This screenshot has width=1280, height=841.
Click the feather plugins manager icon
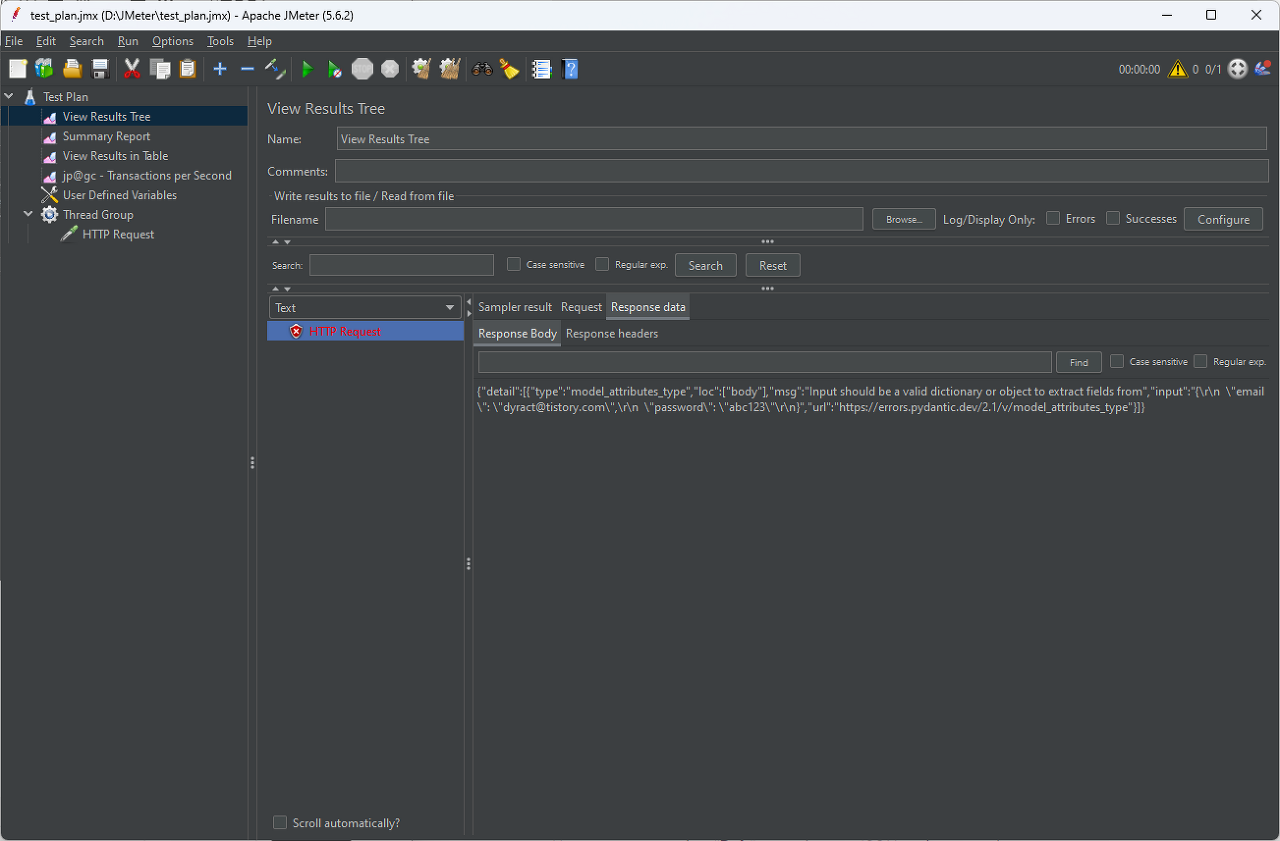pos(1262,69)
